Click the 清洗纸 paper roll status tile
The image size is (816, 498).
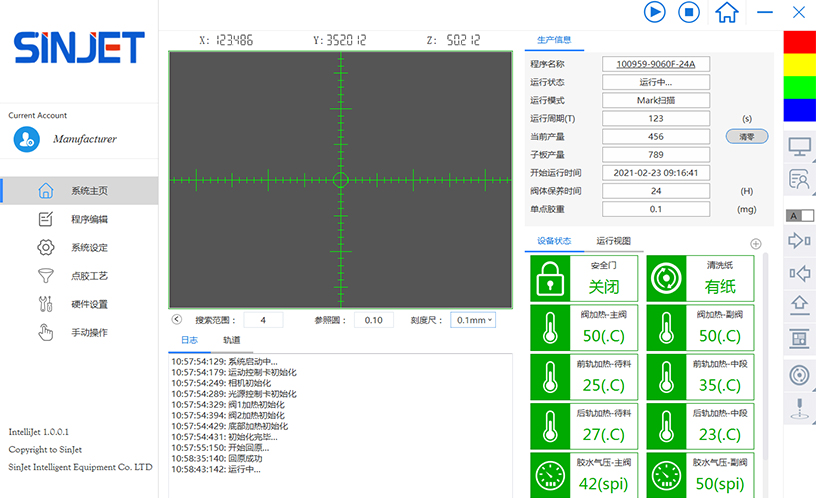pyautogui.click(x=700, y=278)
